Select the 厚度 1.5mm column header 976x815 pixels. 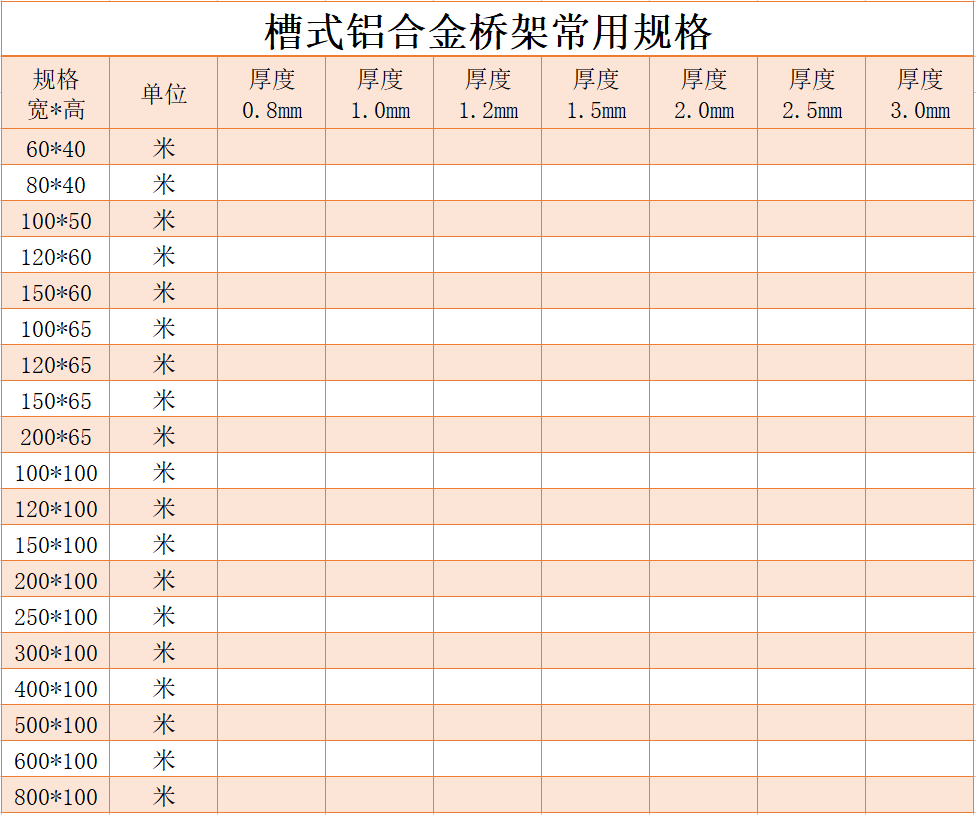click(x=597, y=92)
